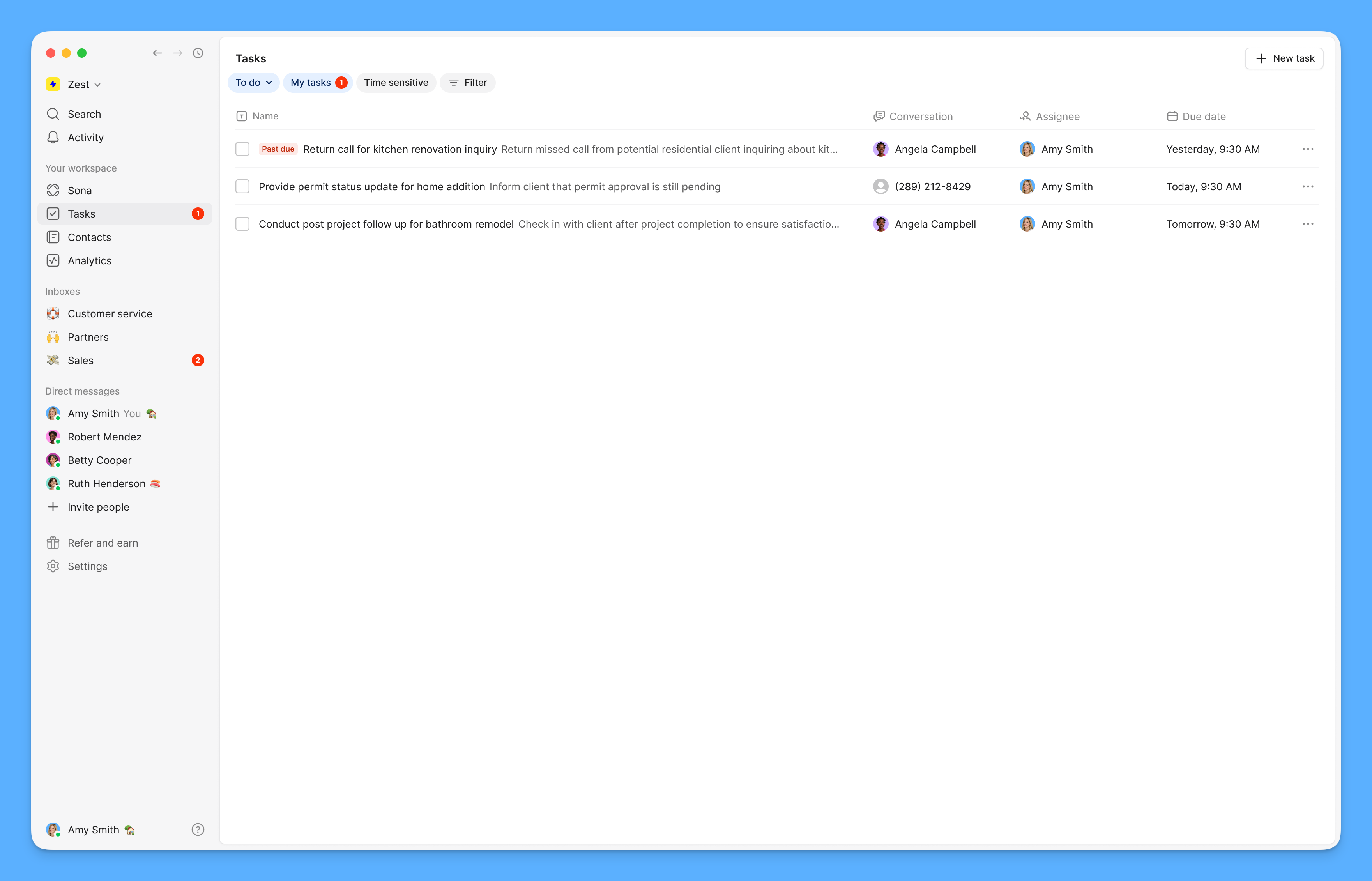Open Betty Cooper direct message
This screenshot has height=881, width=1372.
pos(125,460)
